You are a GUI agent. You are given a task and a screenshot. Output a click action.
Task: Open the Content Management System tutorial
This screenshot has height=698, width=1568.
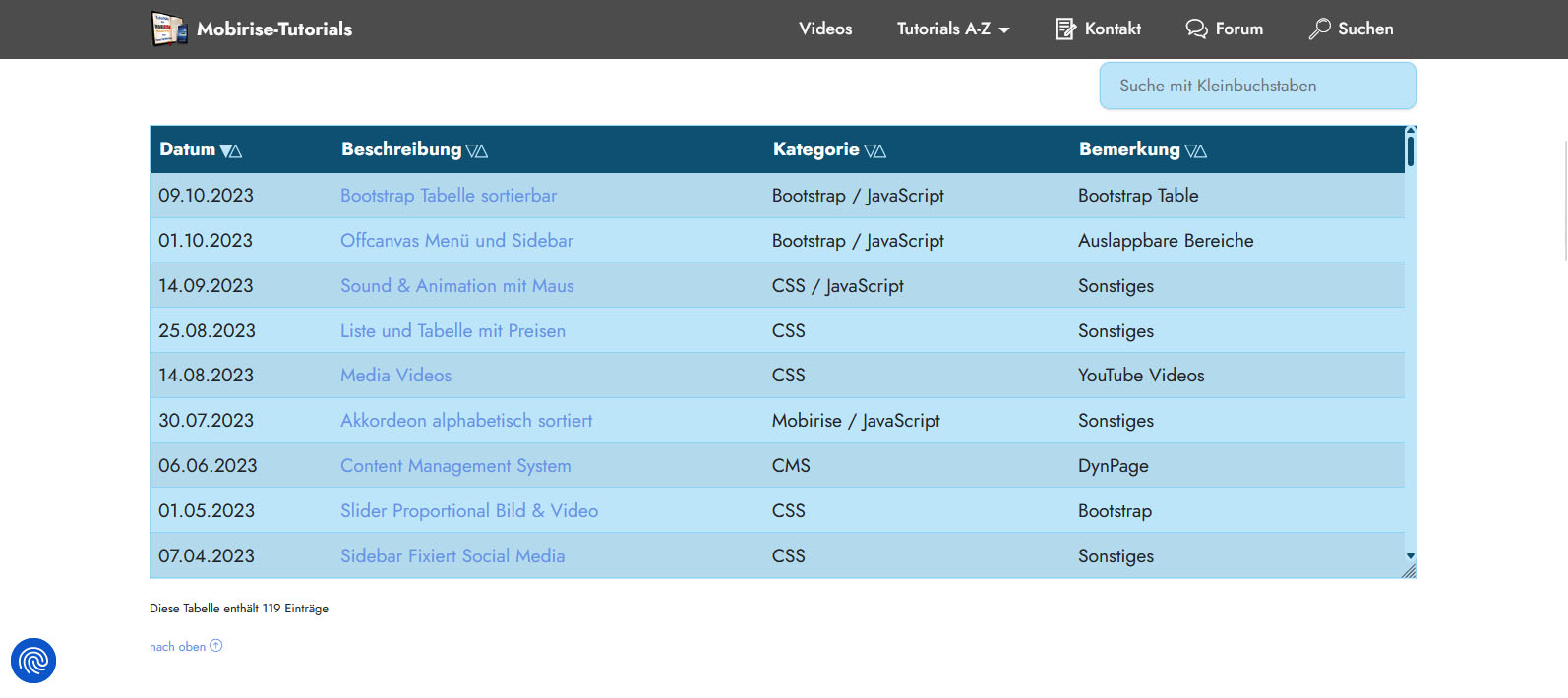tap(455, 466)
